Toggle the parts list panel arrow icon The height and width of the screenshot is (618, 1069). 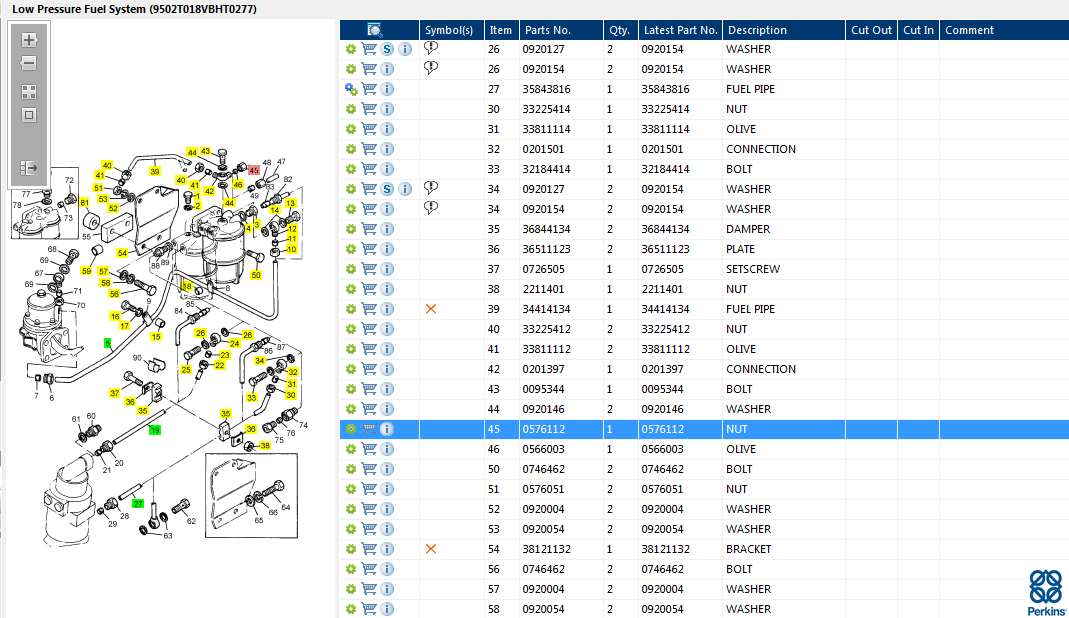[x=29, y=168]
